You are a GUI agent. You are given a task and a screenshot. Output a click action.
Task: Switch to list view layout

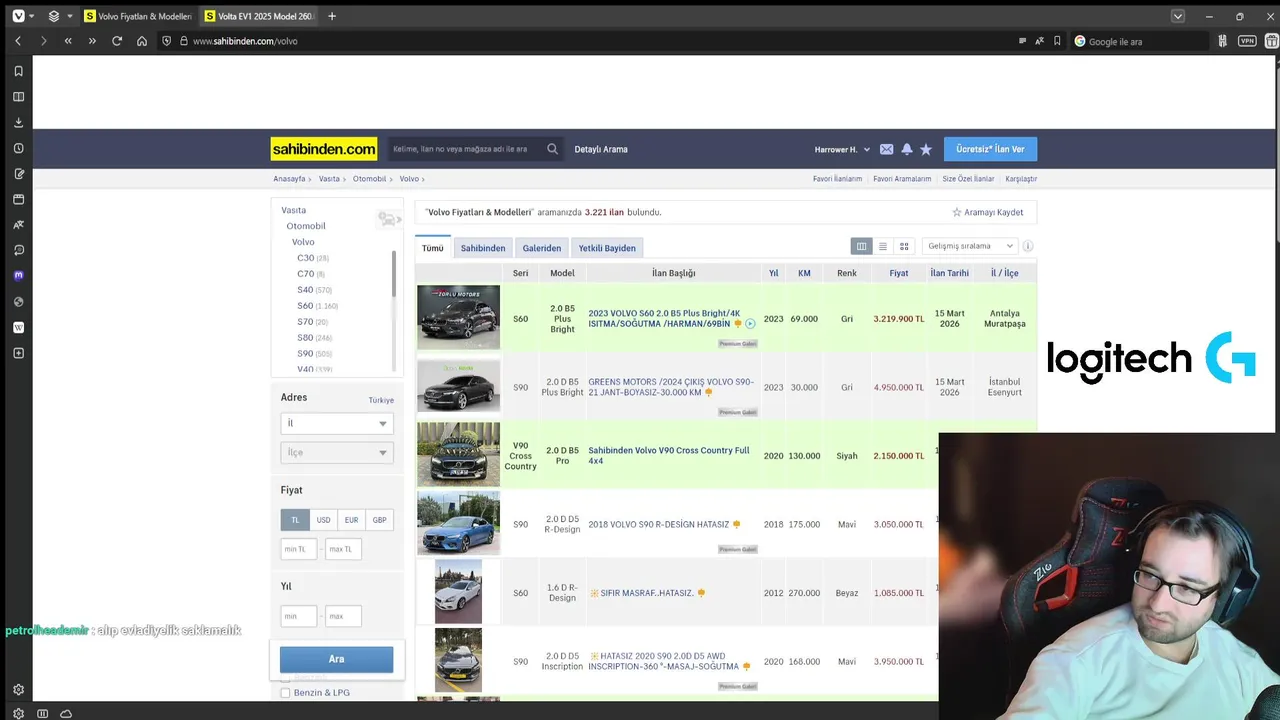click(882, 246)
